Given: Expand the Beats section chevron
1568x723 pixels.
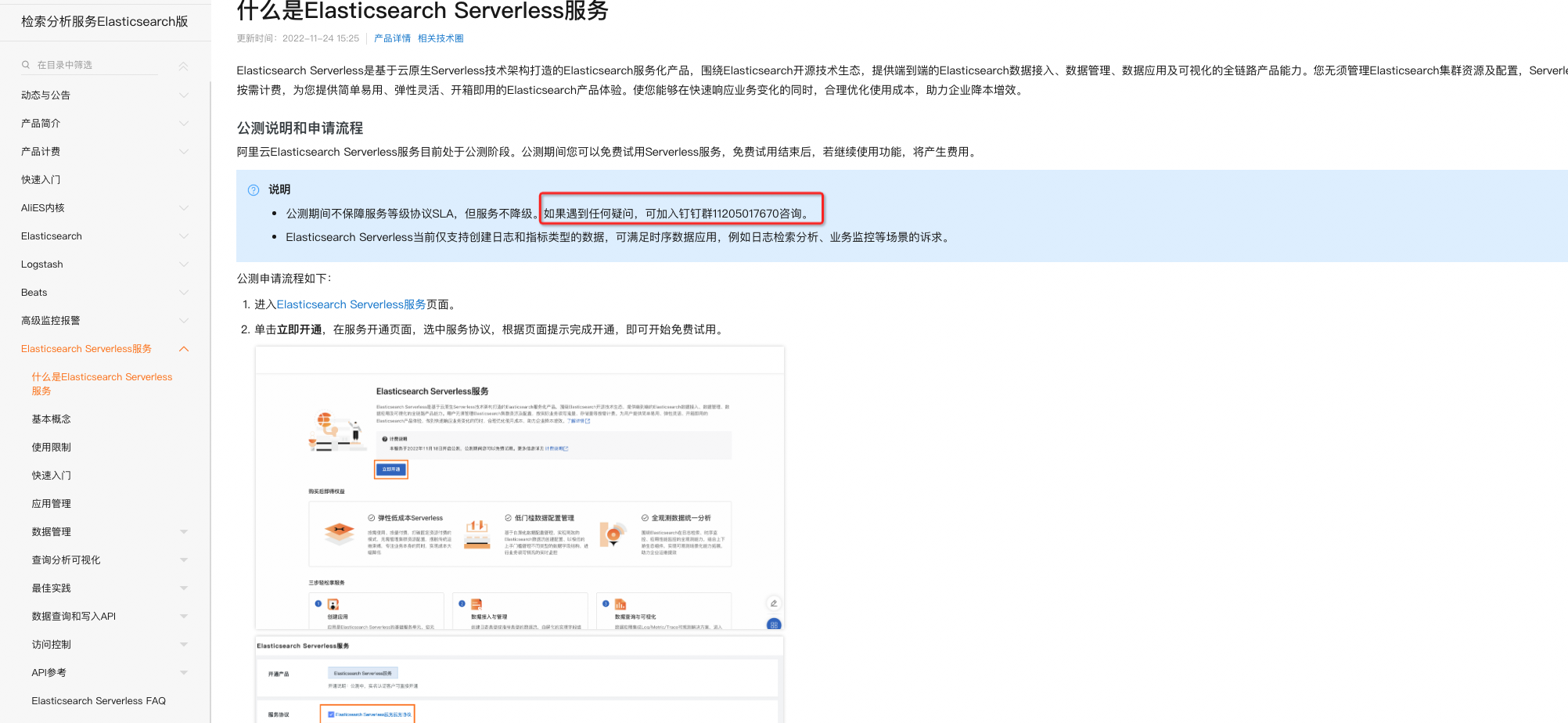Looking at the screenshot, I should (x=184, y=293).
